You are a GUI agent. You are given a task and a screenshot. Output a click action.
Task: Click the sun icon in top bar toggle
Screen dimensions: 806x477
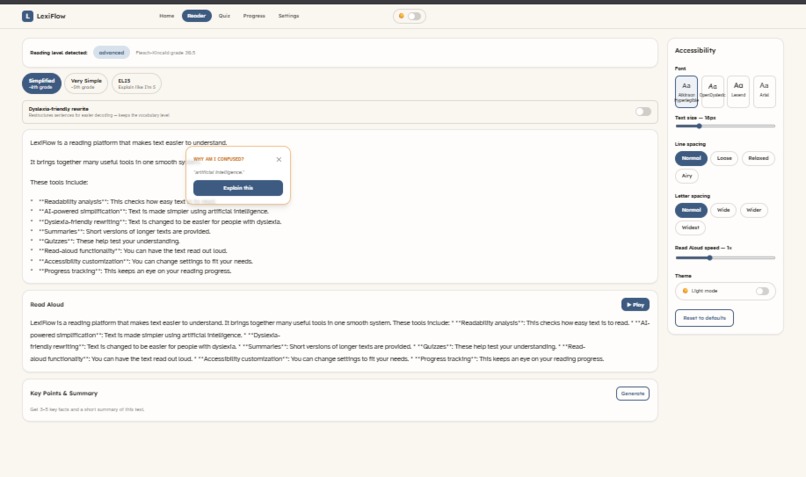(x=401, y=16)
